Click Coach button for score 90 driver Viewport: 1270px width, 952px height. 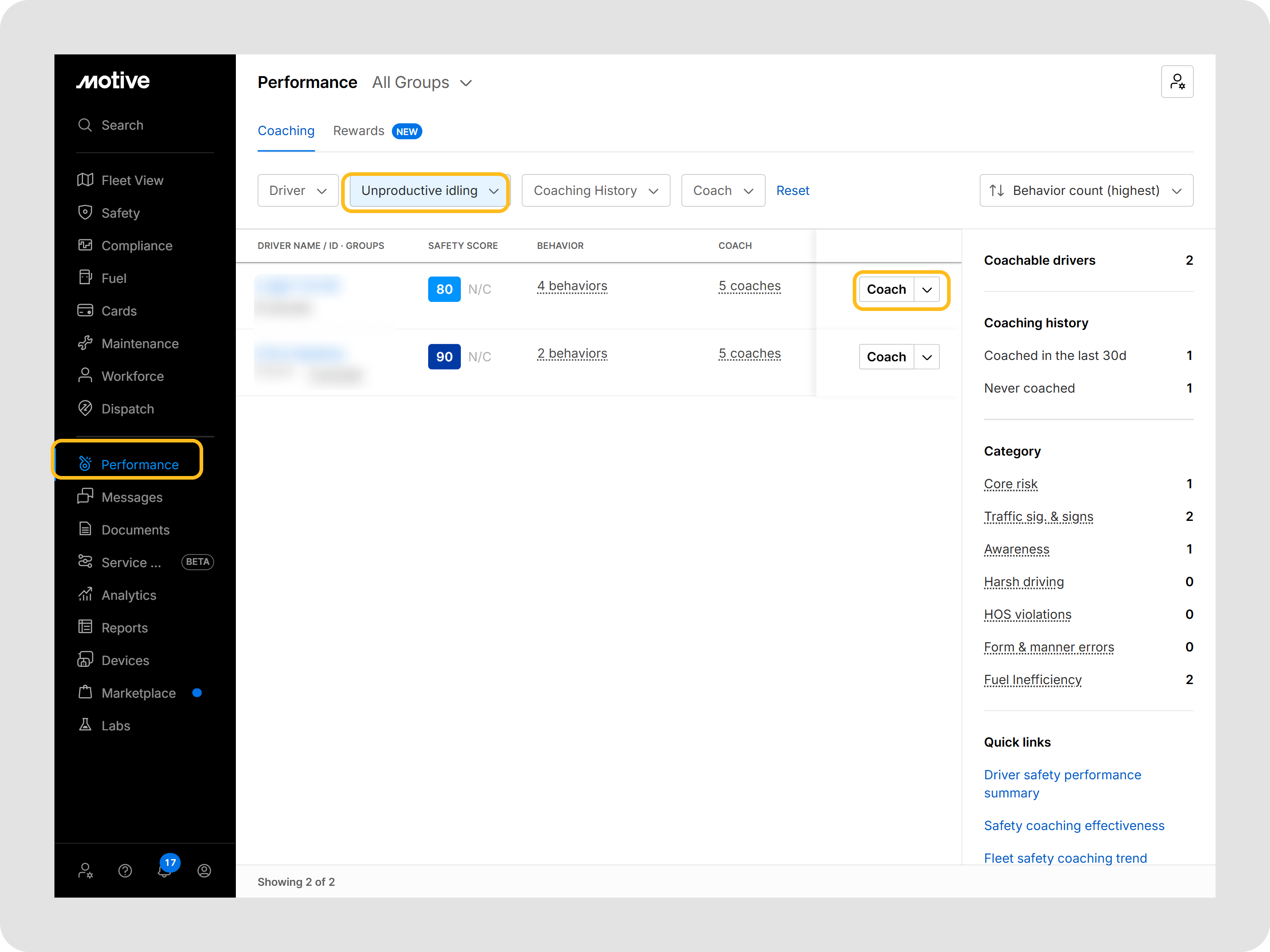point(886,357)
